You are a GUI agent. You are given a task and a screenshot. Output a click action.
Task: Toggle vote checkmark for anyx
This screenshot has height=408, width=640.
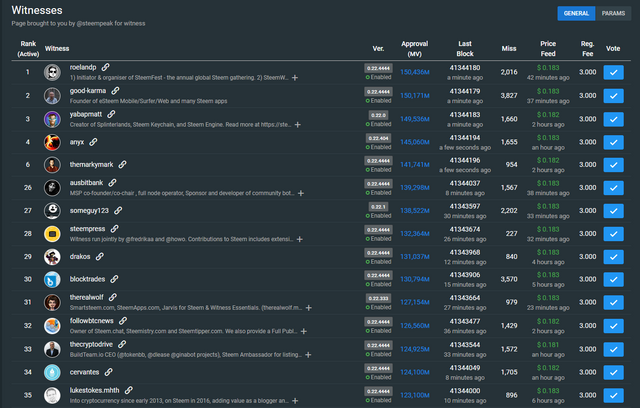coord(613,142)
